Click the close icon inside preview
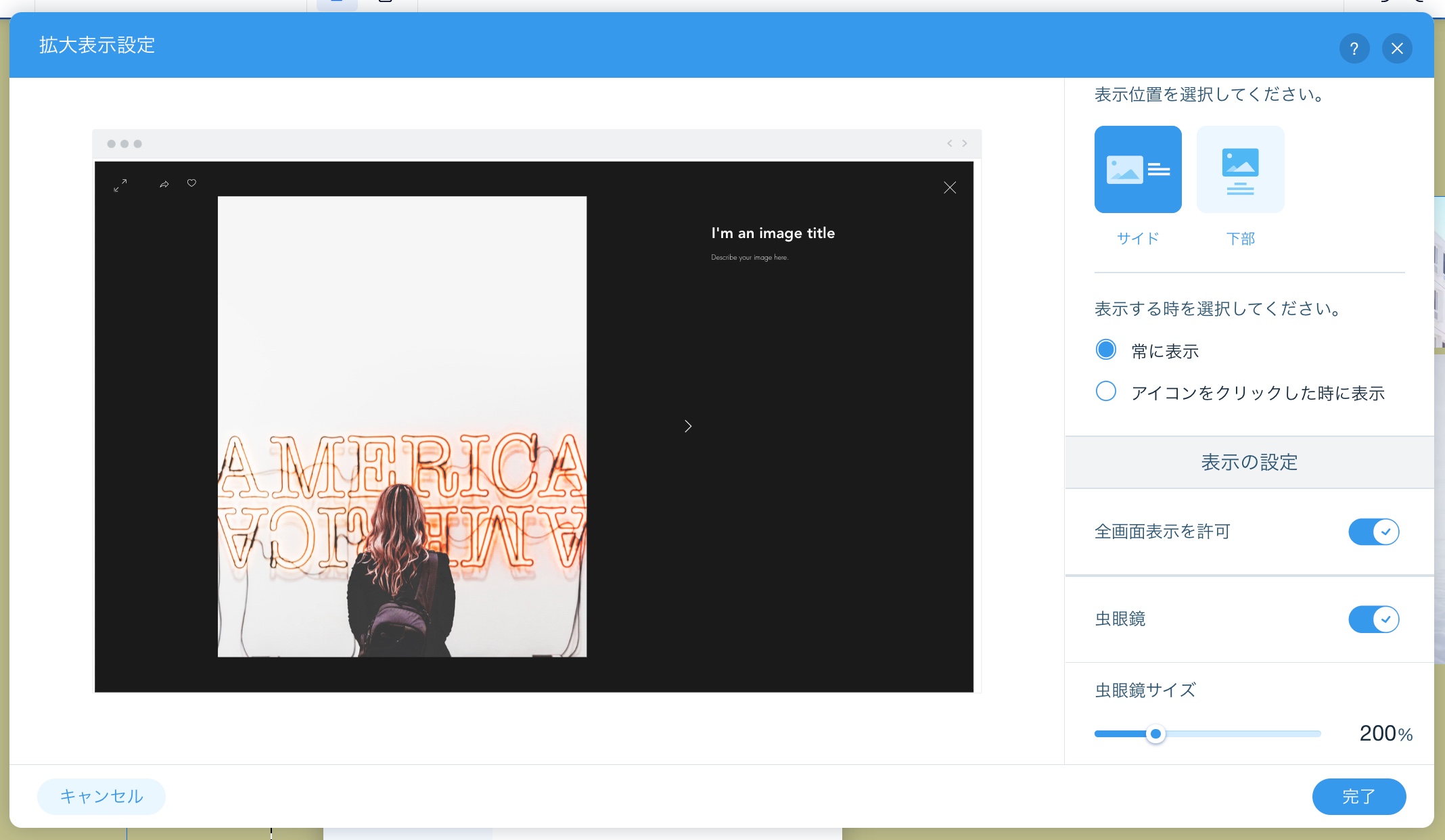 (949, 188)
